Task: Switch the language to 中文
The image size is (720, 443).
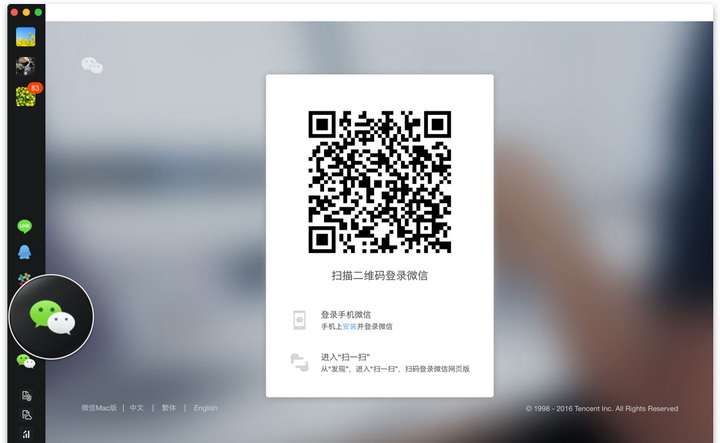Action: (136, 408)
